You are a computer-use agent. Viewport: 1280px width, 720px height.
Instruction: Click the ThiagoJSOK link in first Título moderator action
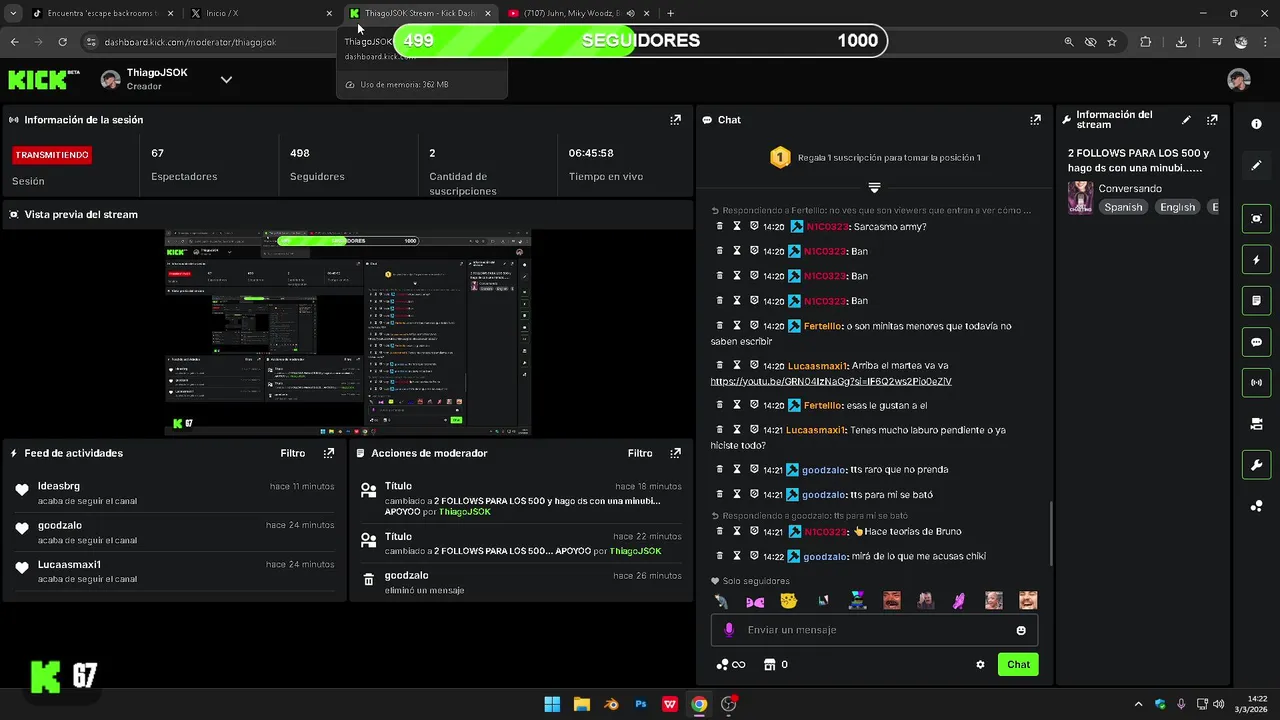464,512
